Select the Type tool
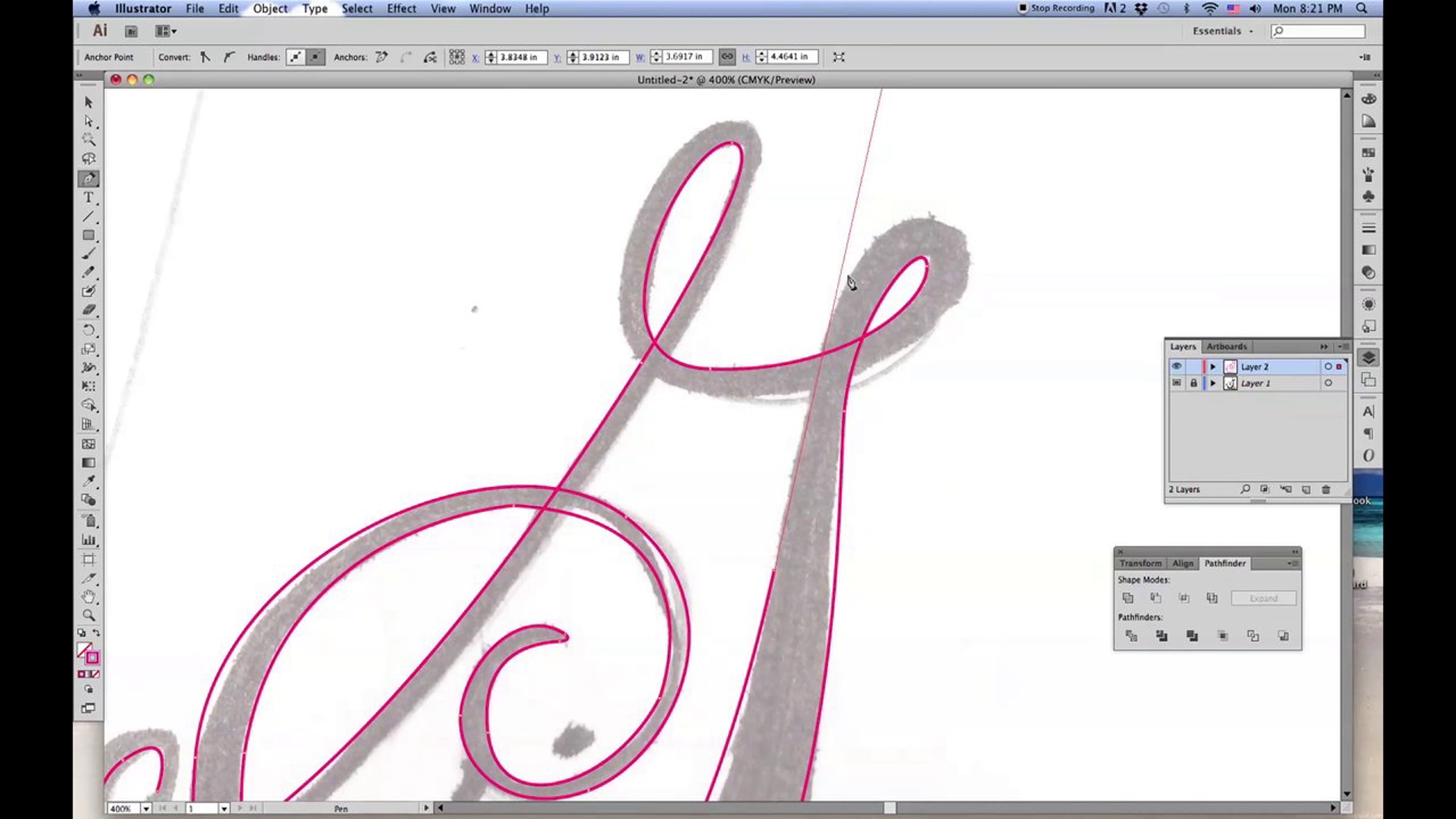 (89, 198)
